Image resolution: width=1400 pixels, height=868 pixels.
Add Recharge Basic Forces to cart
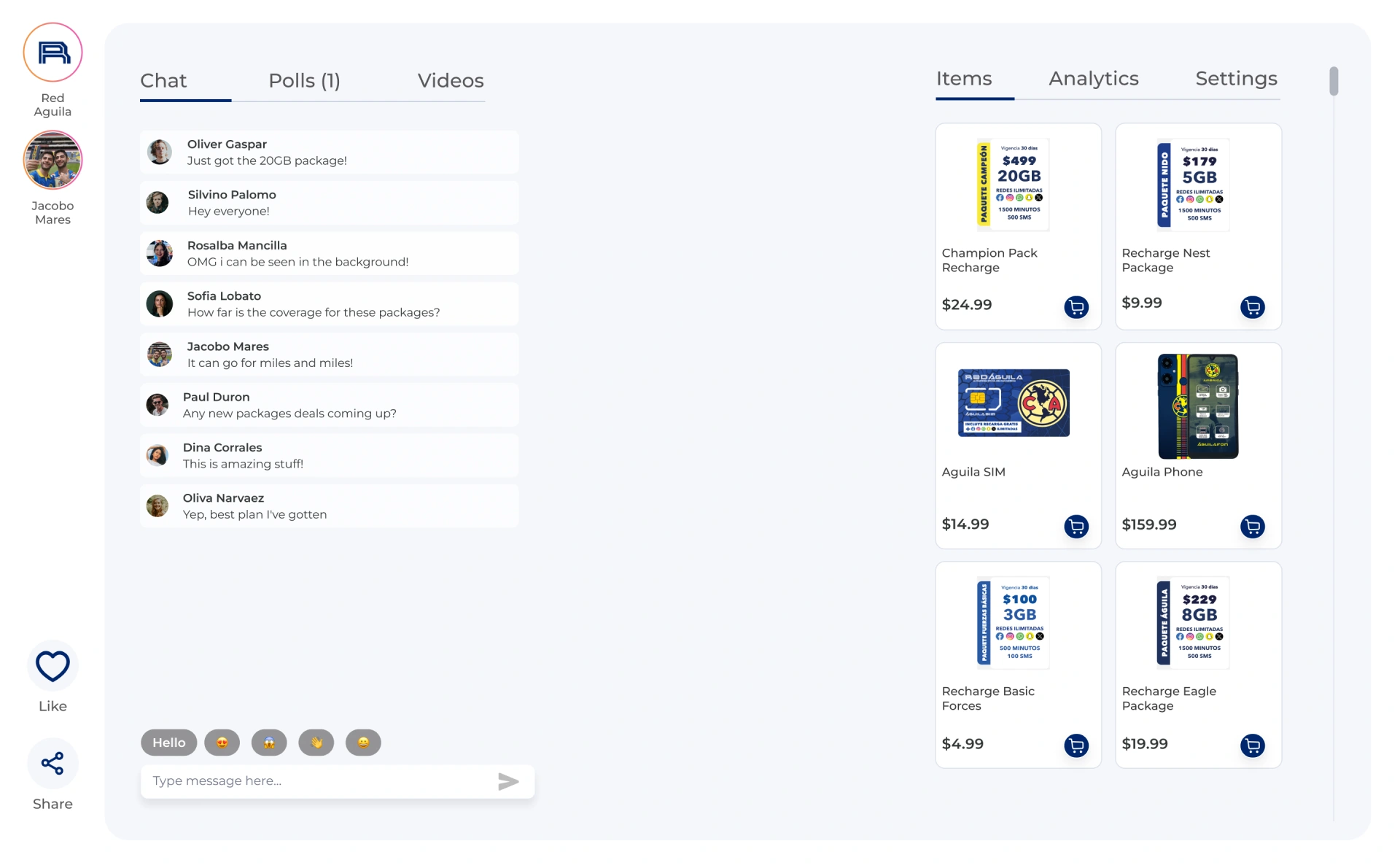1076,745
